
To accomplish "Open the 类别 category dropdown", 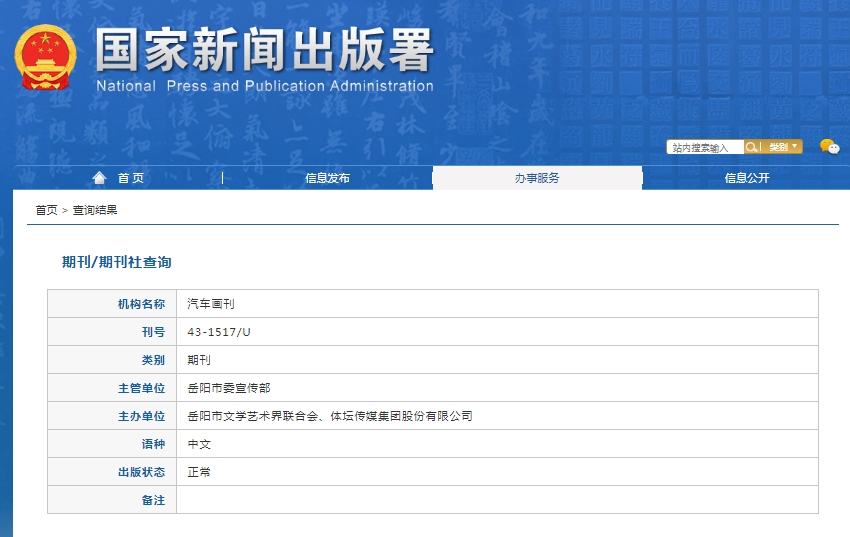I will click(783, 147).
